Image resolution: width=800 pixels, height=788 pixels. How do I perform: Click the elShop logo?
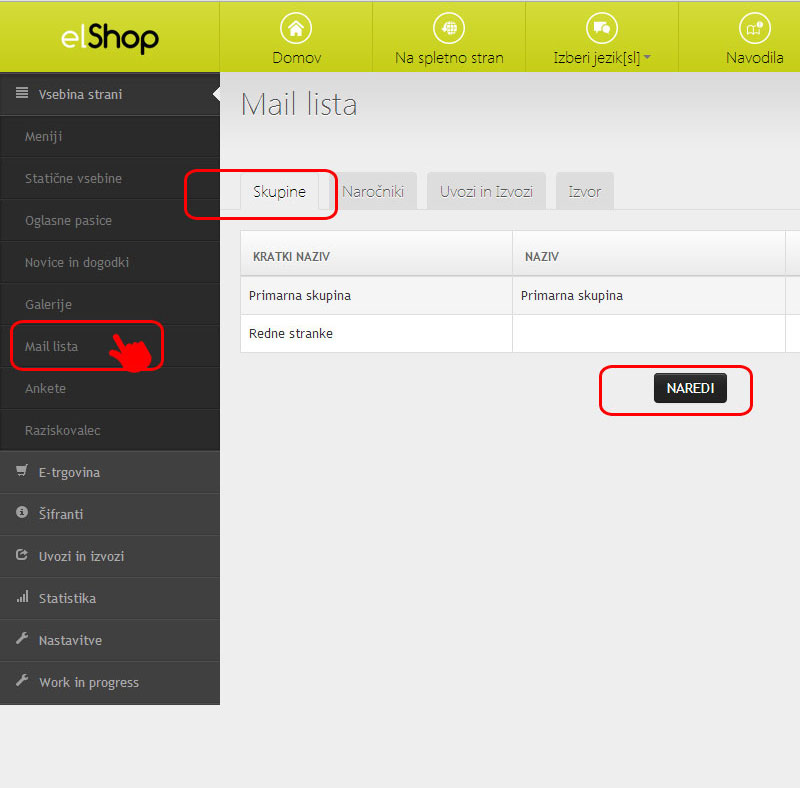pos(110,38)
